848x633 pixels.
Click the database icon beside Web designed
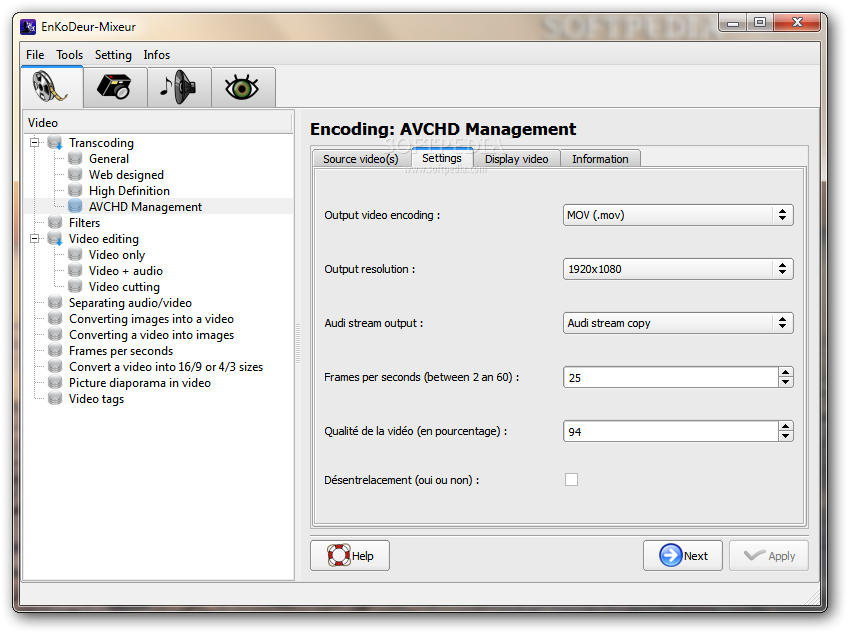(x=75, y=175)
